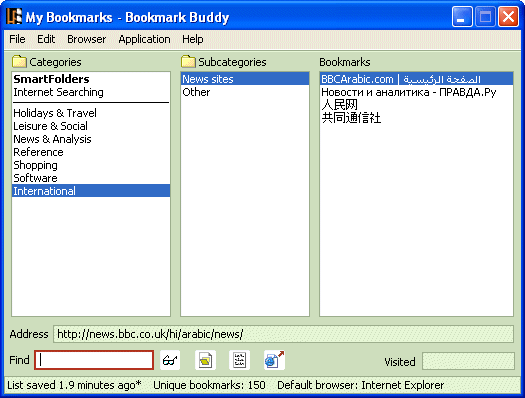
Task: Click into the Find input field
Action: 94,360
